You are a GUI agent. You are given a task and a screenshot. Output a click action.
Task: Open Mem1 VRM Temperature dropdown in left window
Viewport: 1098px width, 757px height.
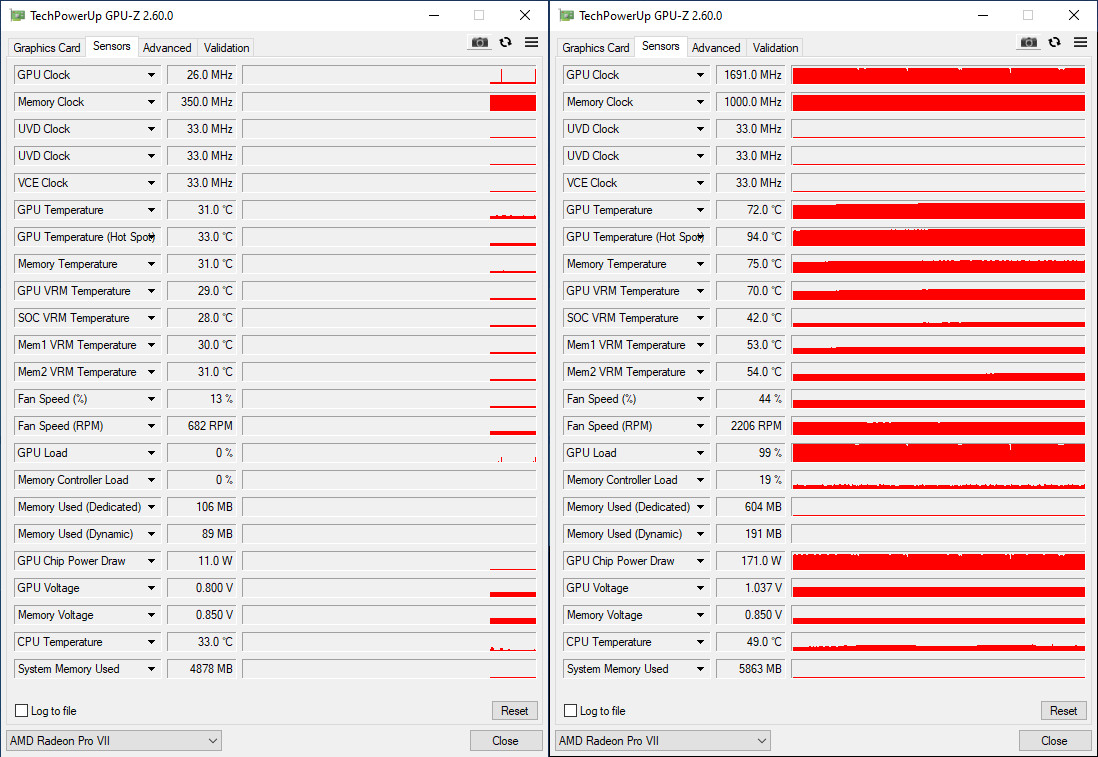(151, 345)
